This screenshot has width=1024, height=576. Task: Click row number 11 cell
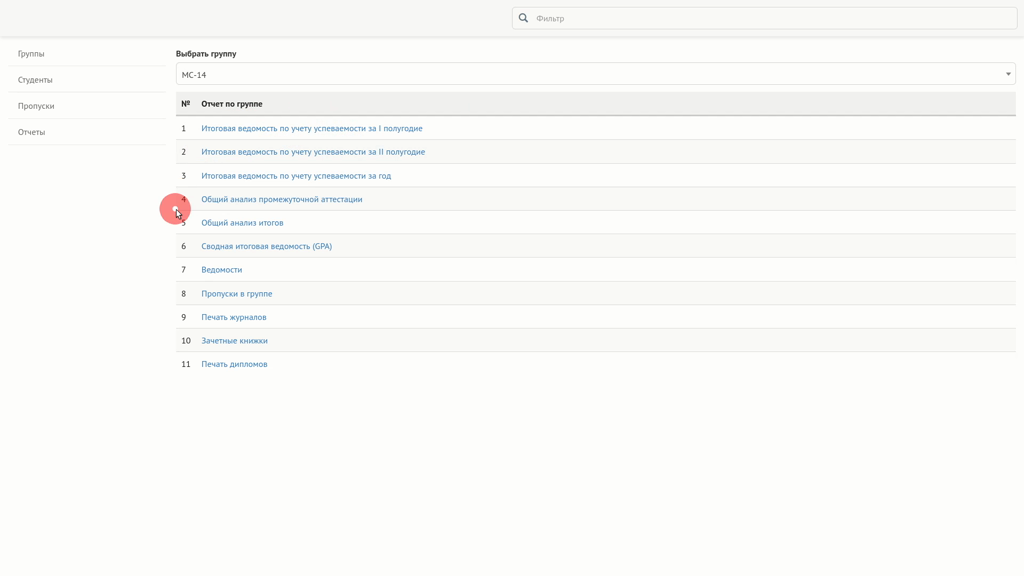[186, 364]
